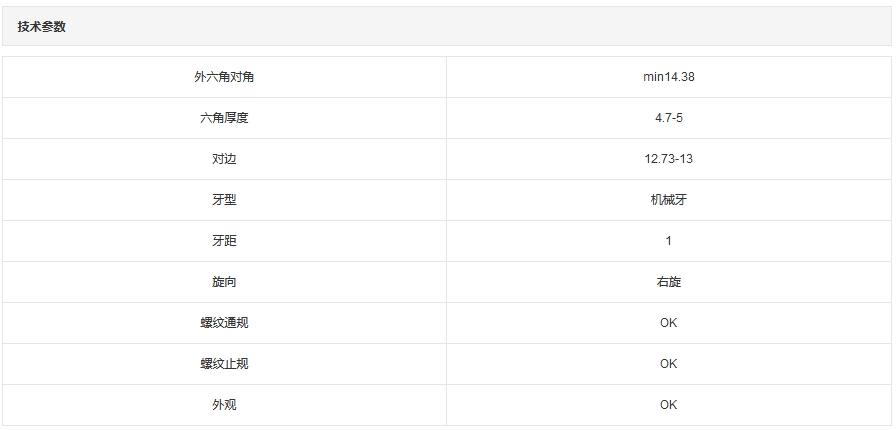The height and width of the screenshot is (430, 896).
Task: Select the OK value for 螺纹止规
Action: (x=668, y=364)
